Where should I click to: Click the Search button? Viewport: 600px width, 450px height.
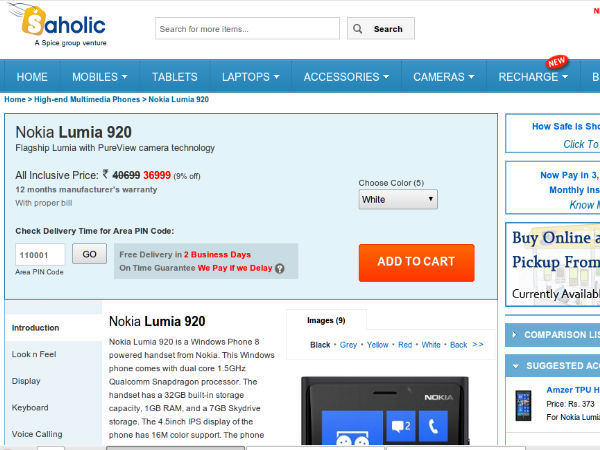tap(381, 29)
